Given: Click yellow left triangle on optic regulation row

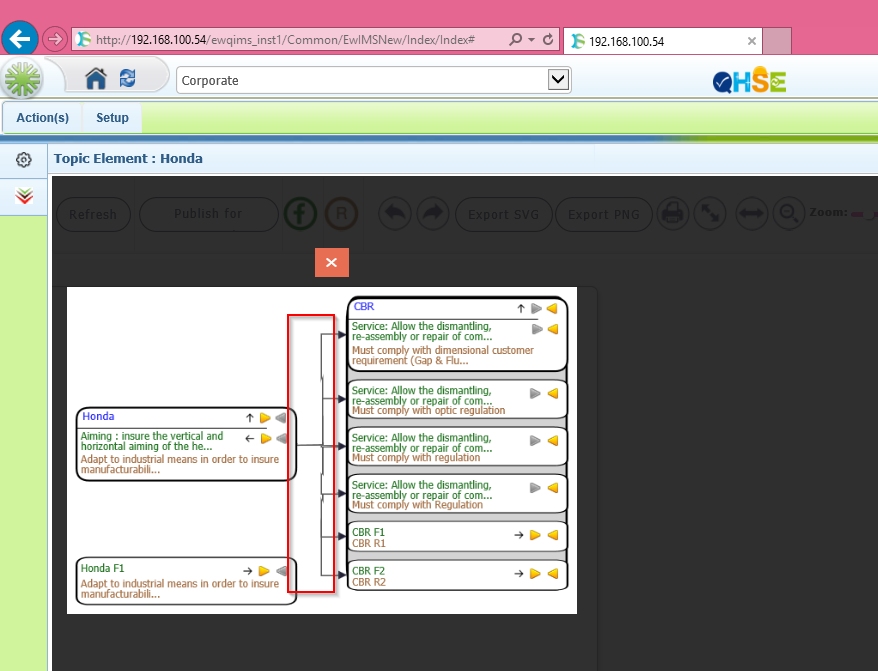Looking at the screenshot, I should click(553, 393).
